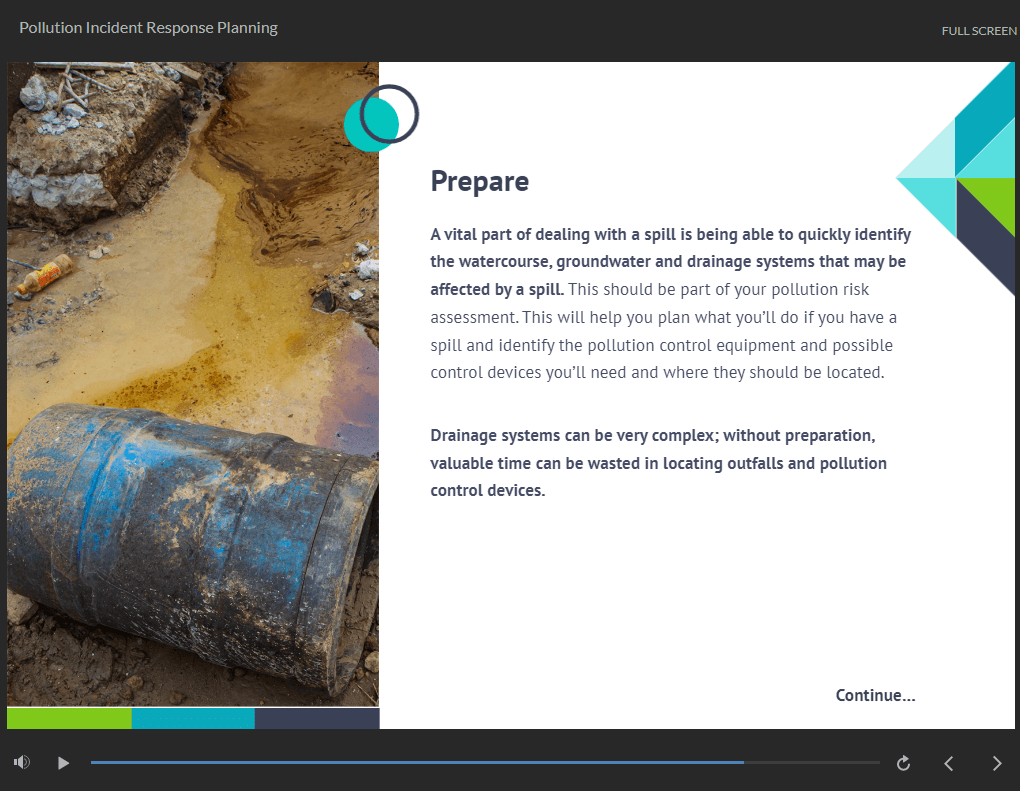Viewport: 1020px width, 791px height.
Task: Click the Pollution Incident Response Planning title
Action: [148, 28]
